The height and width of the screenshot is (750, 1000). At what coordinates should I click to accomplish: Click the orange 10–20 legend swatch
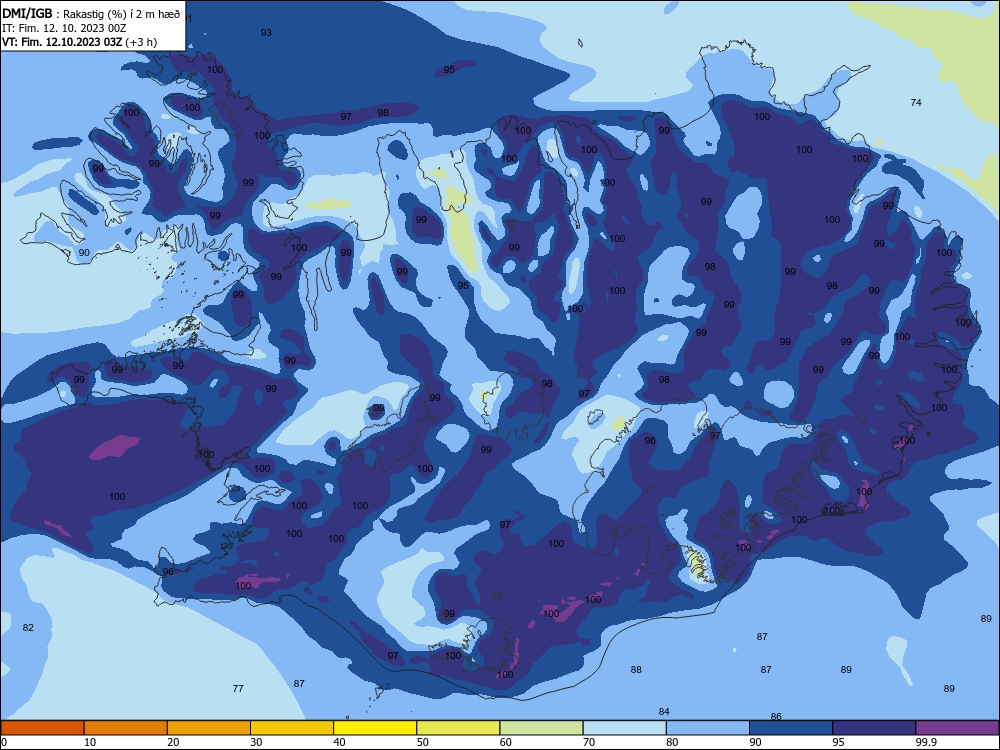pos(126,728)
